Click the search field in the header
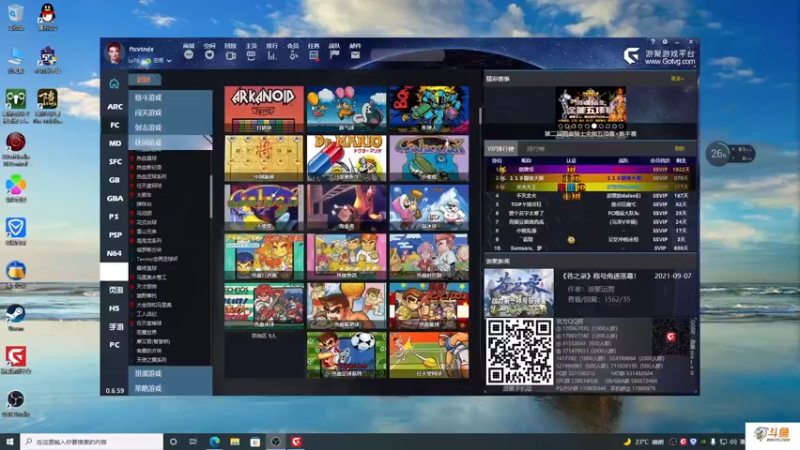This screenshot has width=800, height=450. 407,55
